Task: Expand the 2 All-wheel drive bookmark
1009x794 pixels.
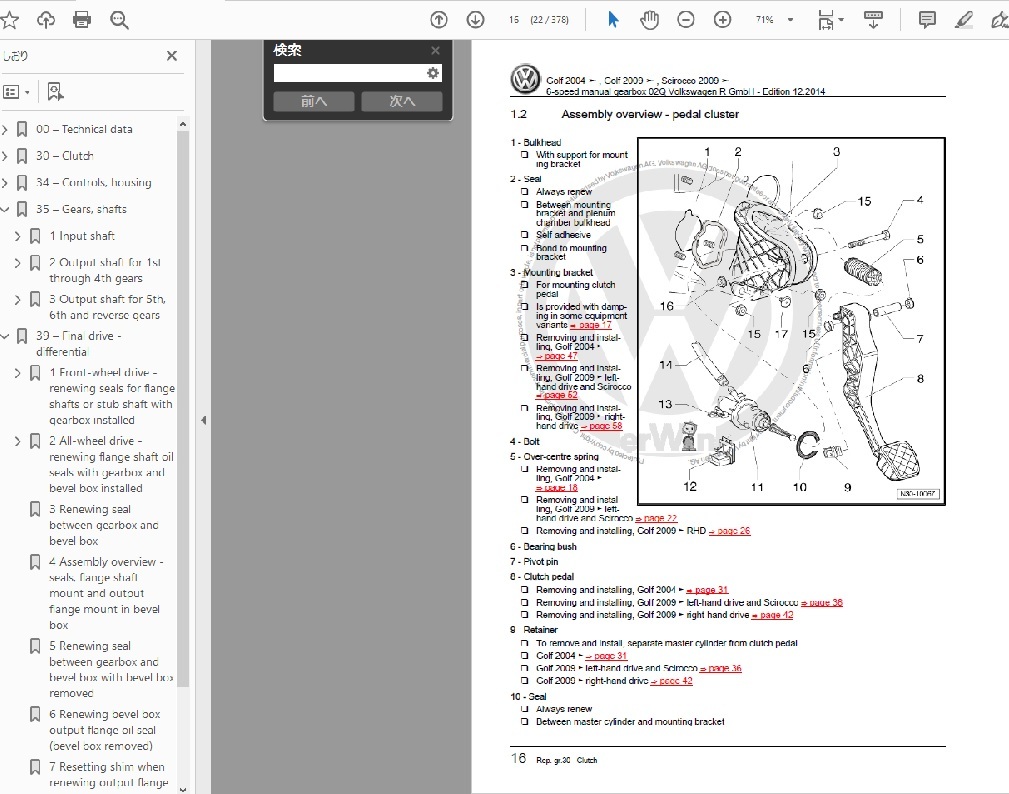Action: coord(18,441)
